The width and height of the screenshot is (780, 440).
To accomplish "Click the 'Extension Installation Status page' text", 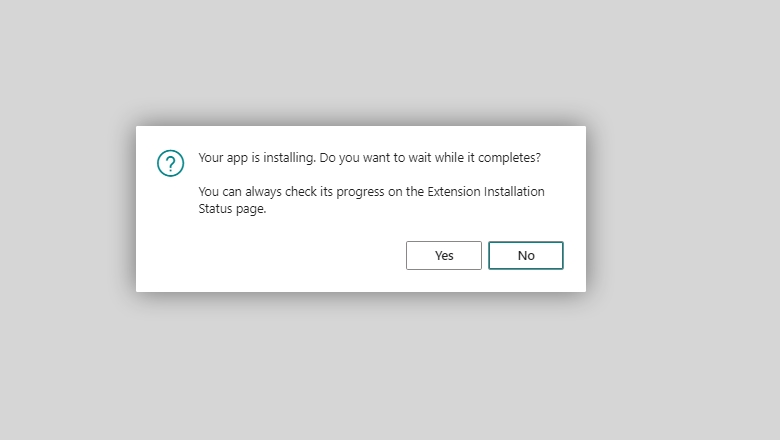I will point(372,200).
